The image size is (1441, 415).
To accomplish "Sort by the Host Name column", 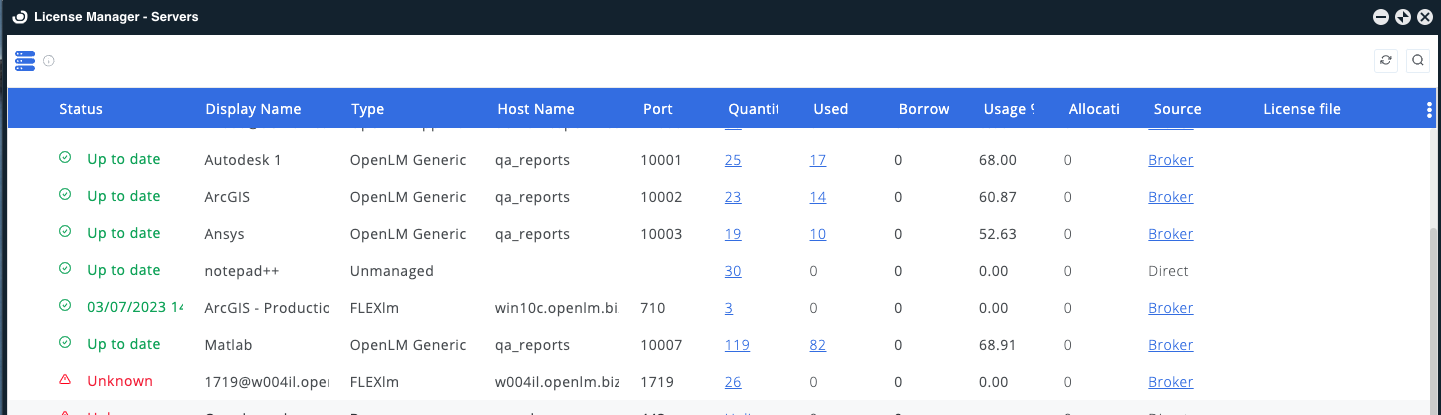I will tap(535, 109).
